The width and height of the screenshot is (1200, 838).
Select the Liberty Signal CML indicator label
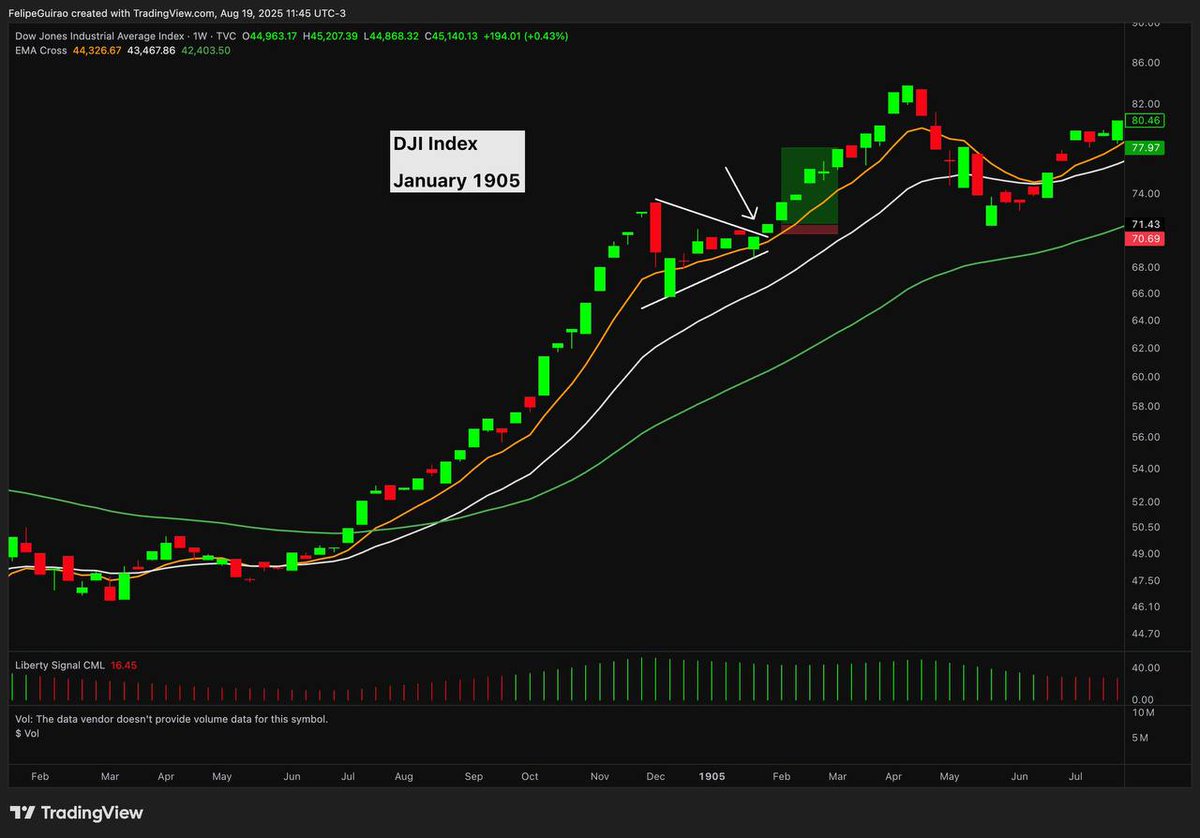[60, 664]
